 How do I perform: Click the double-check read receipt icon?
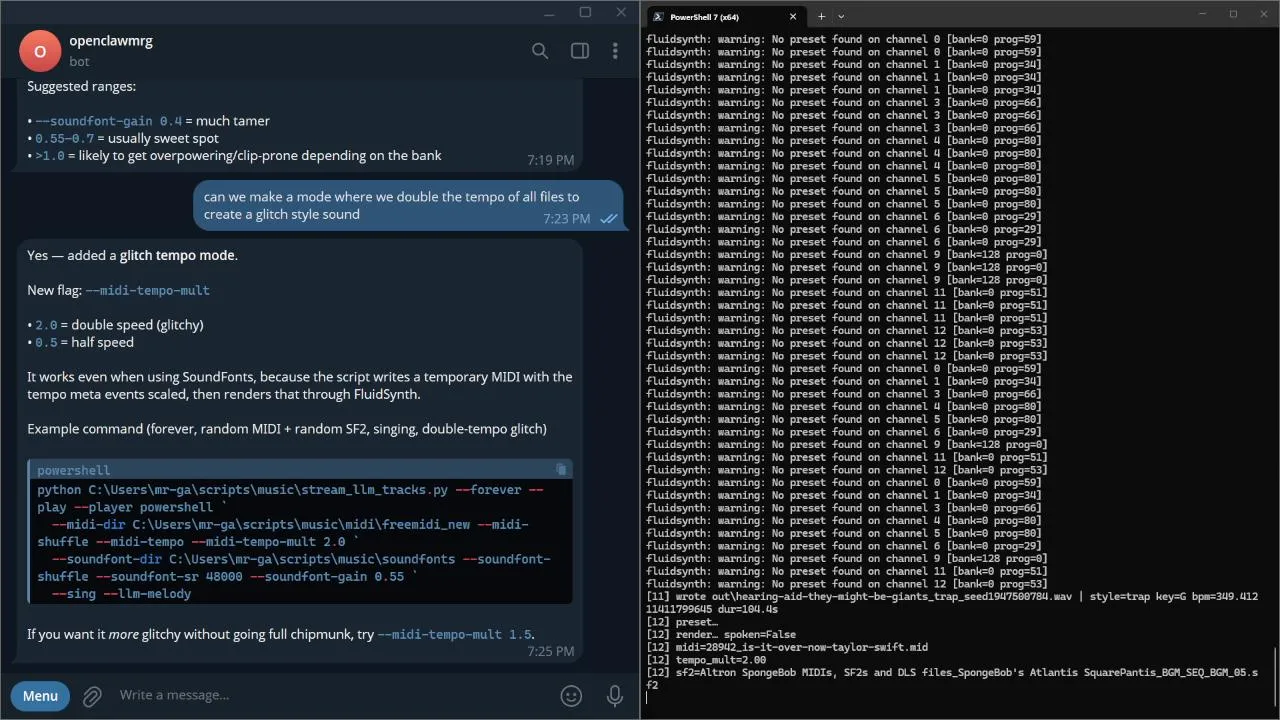point(608,219)
